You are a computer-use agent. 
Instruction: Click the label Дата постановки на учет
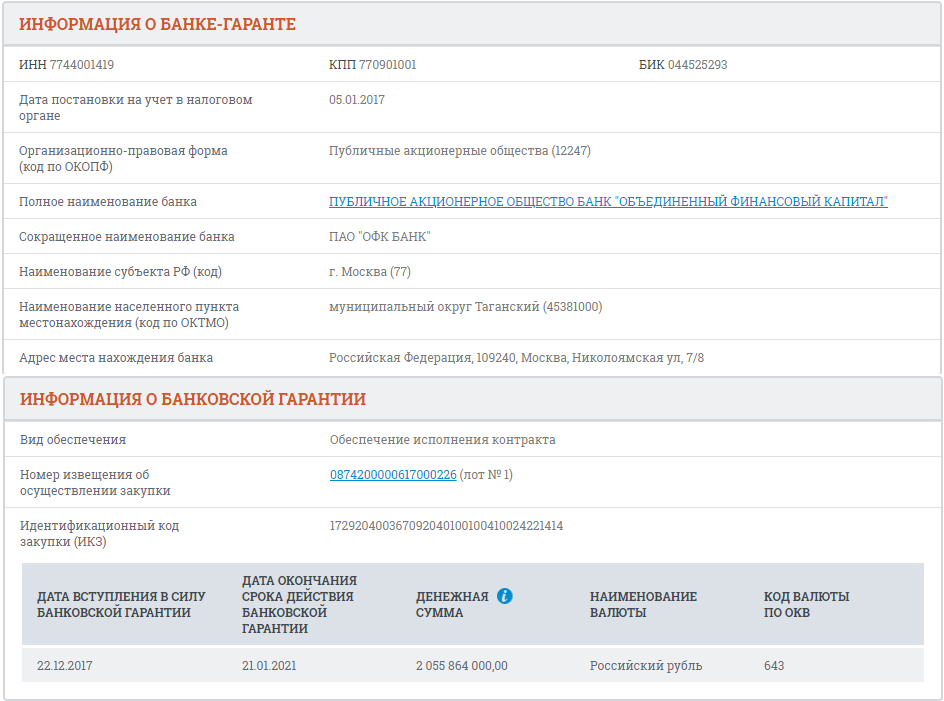pyautogui.click(x=135, y=107)
